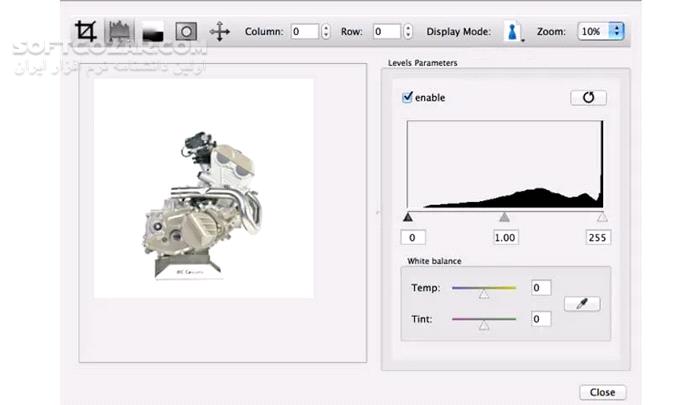Image resolution: width=700 pixels, height=405 pixels.
Task: Click the midtone gamma levels marker
Action: click(x=504, y=217)
